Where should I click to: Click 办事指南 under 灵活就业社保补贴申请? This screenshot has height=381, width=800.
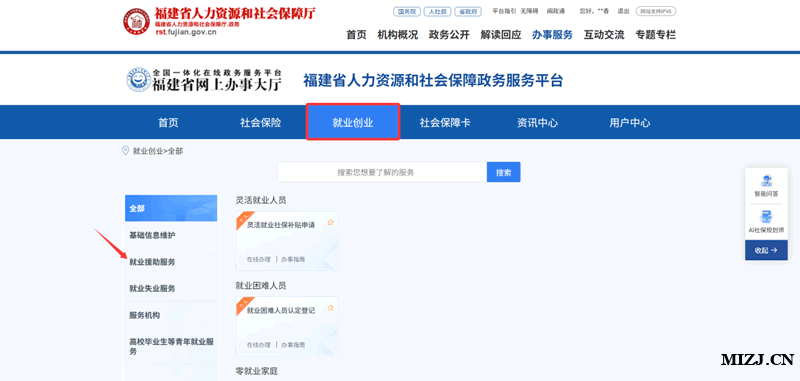[x=293, y=259]
